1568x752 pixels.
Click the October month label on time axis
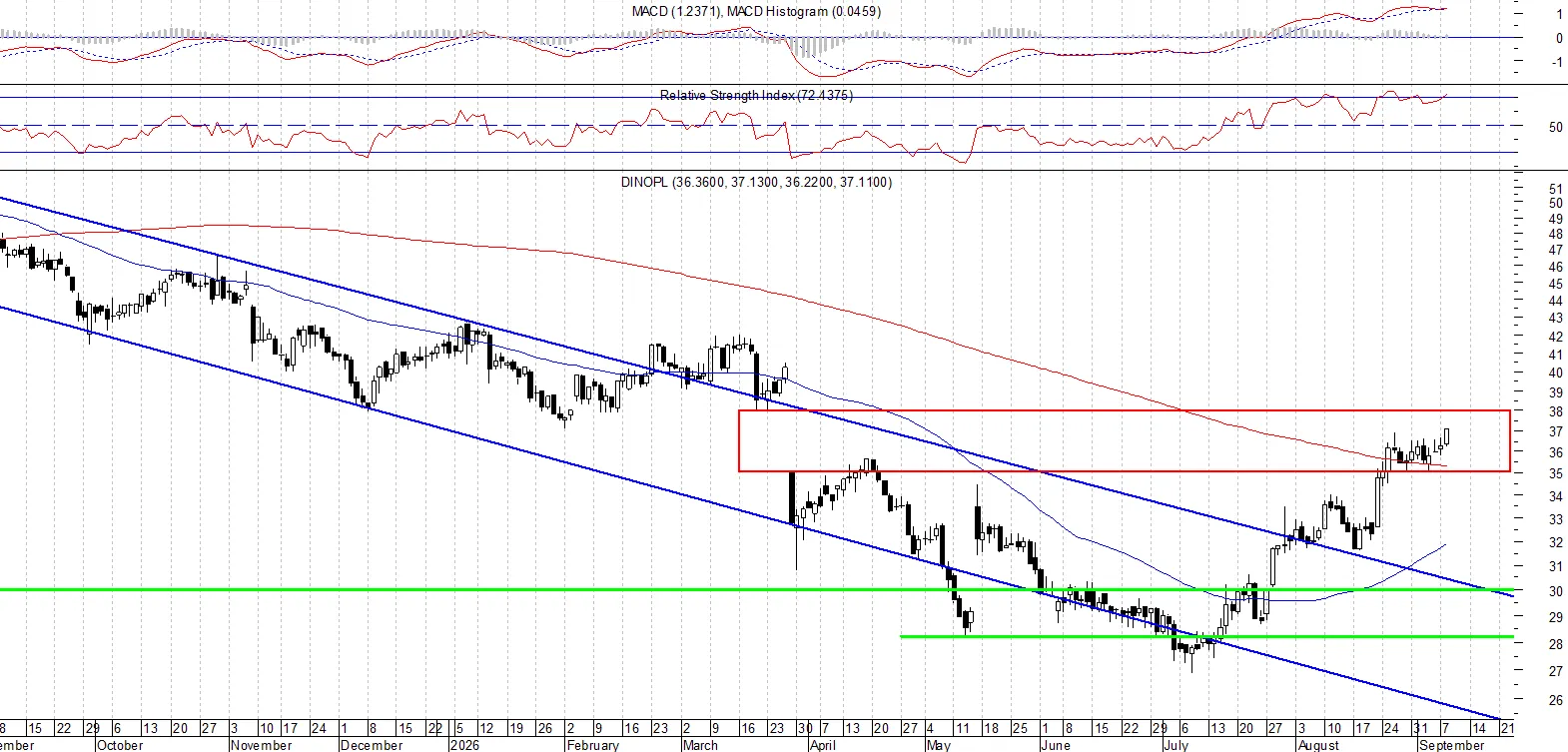pyautogui.click(x=120, y=745)
